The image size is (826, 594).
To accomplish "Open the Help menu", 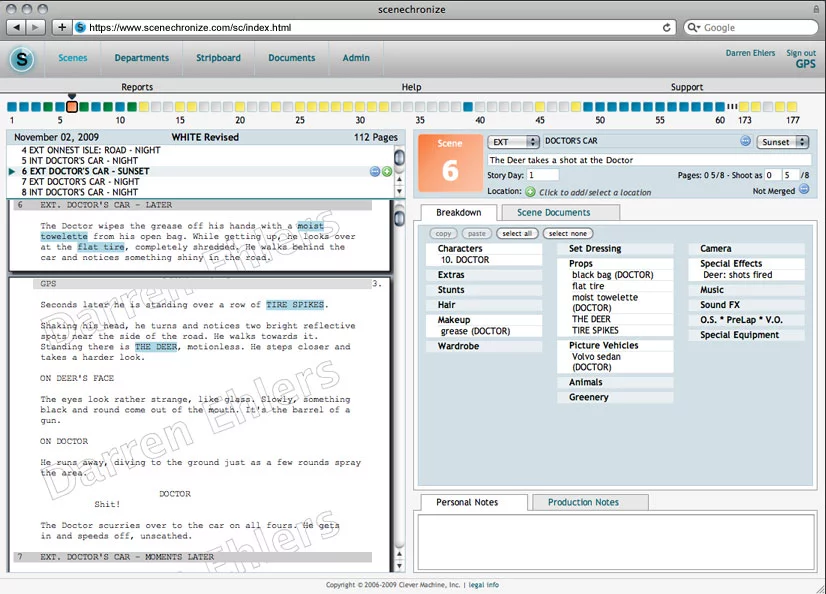I will [x=411, y=87].
